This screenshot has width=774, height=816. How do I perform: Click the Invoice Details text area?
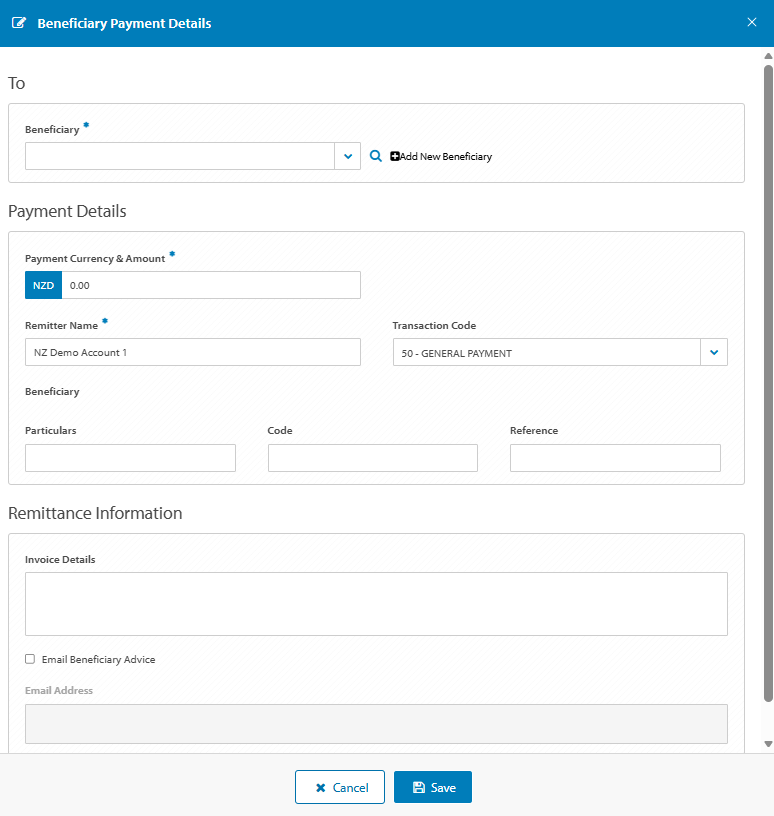pos(376,604)
